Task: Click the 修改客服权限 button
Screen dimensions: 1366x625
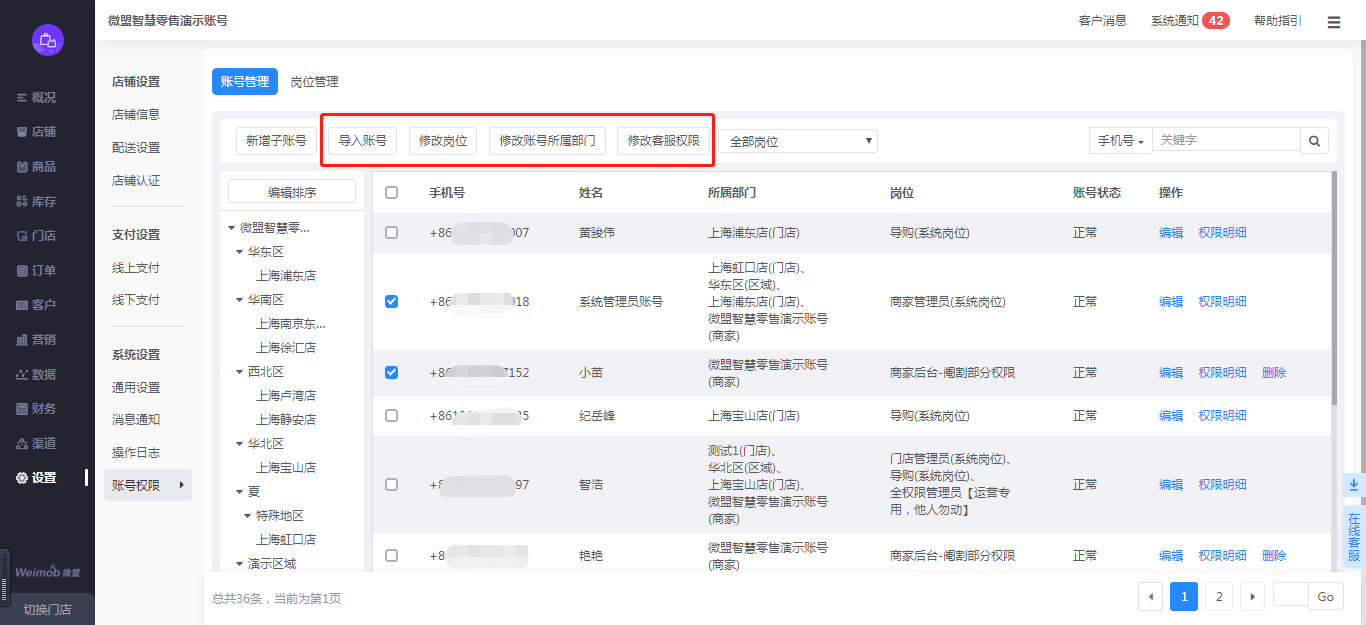Action: [x=663, y=141]
